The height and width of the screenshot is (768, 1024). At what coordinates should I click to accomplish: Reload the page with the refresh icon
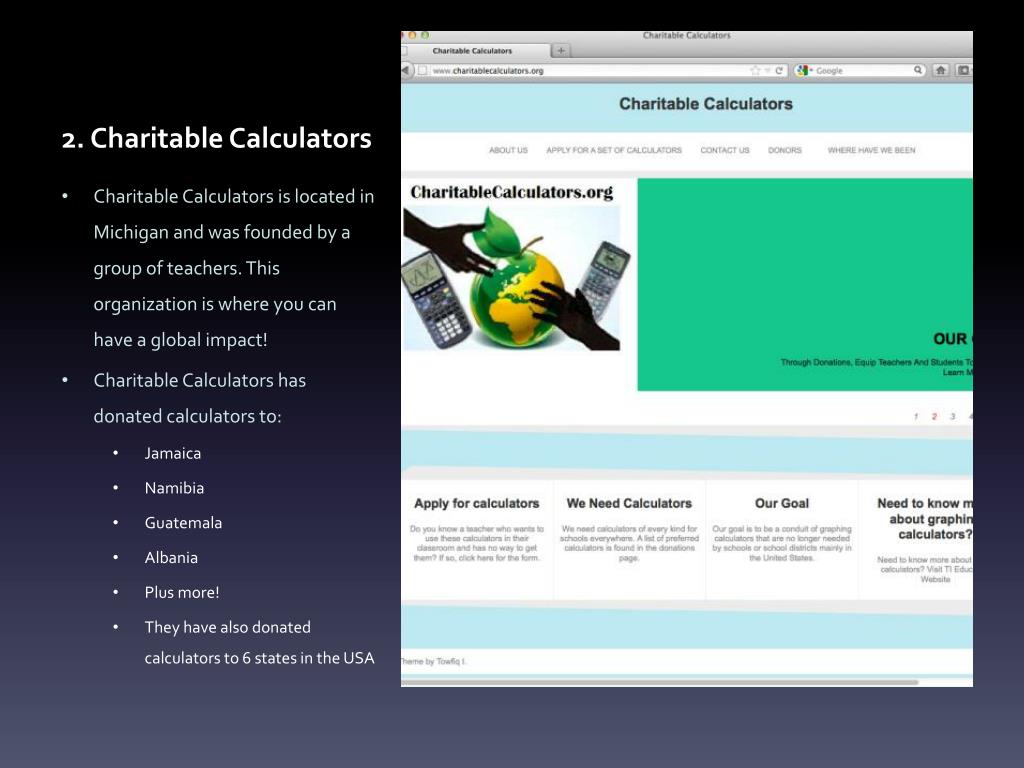click(x=779, y=70)
